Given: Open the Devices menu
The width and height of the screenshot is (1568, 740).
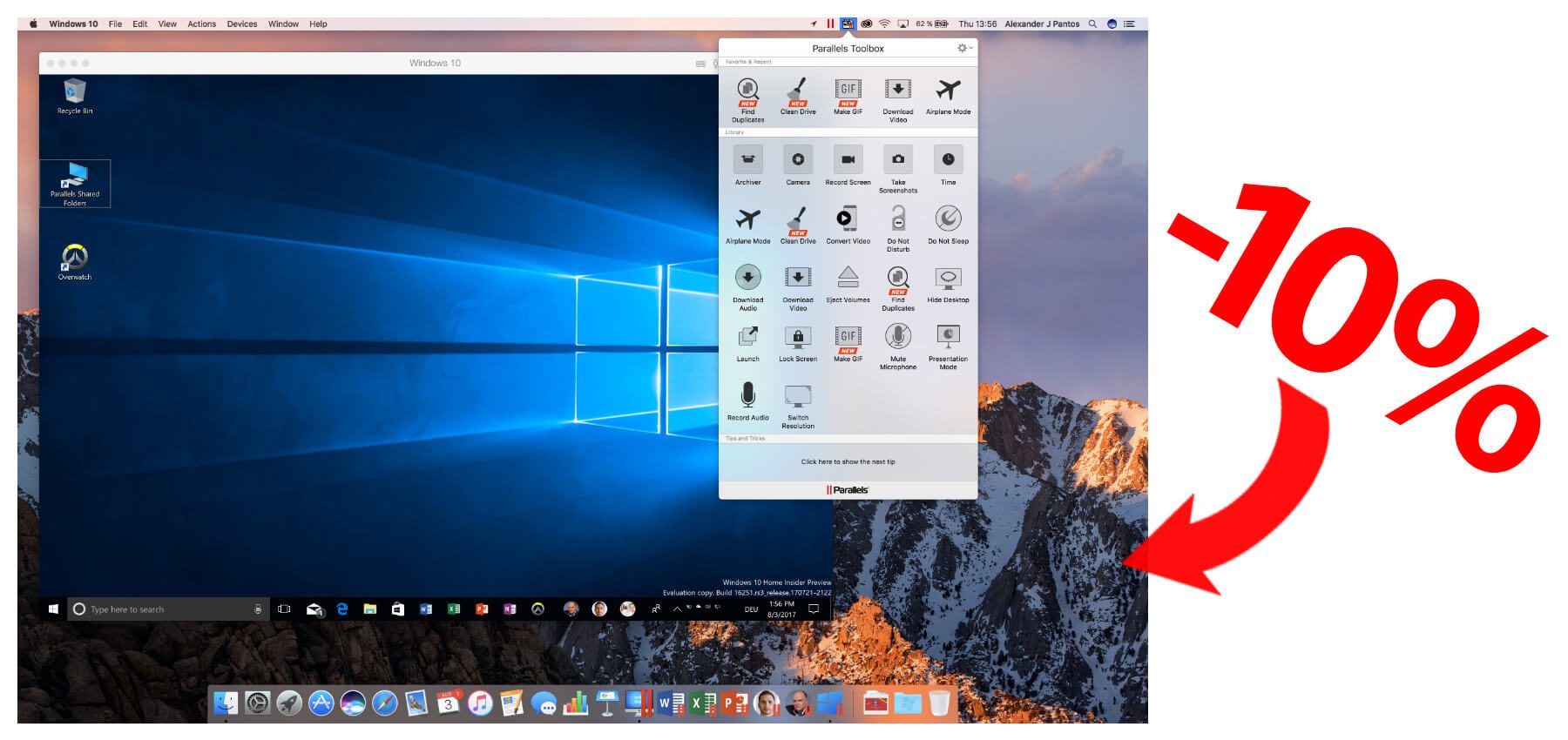Looking at the screenshot, I should click(x=241, y=24).
